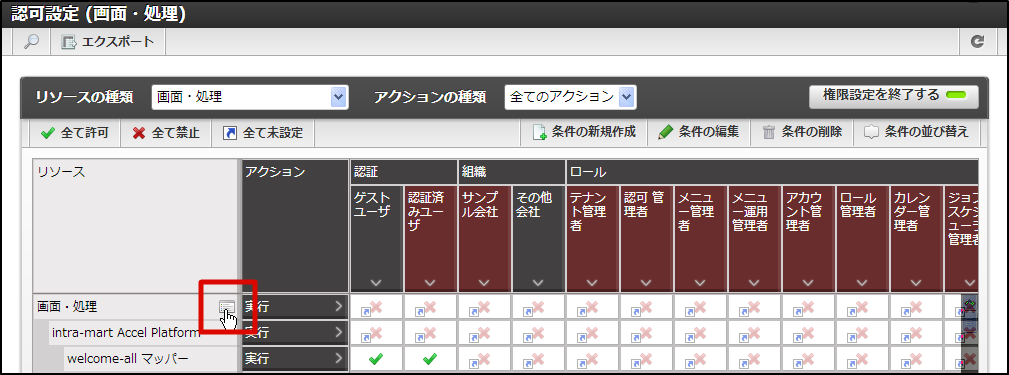The height and width of the screenshot is (375, 1009).
Task: Expand 実行 action arrow in welcome-all マッパー row
Action: (338, 358)
